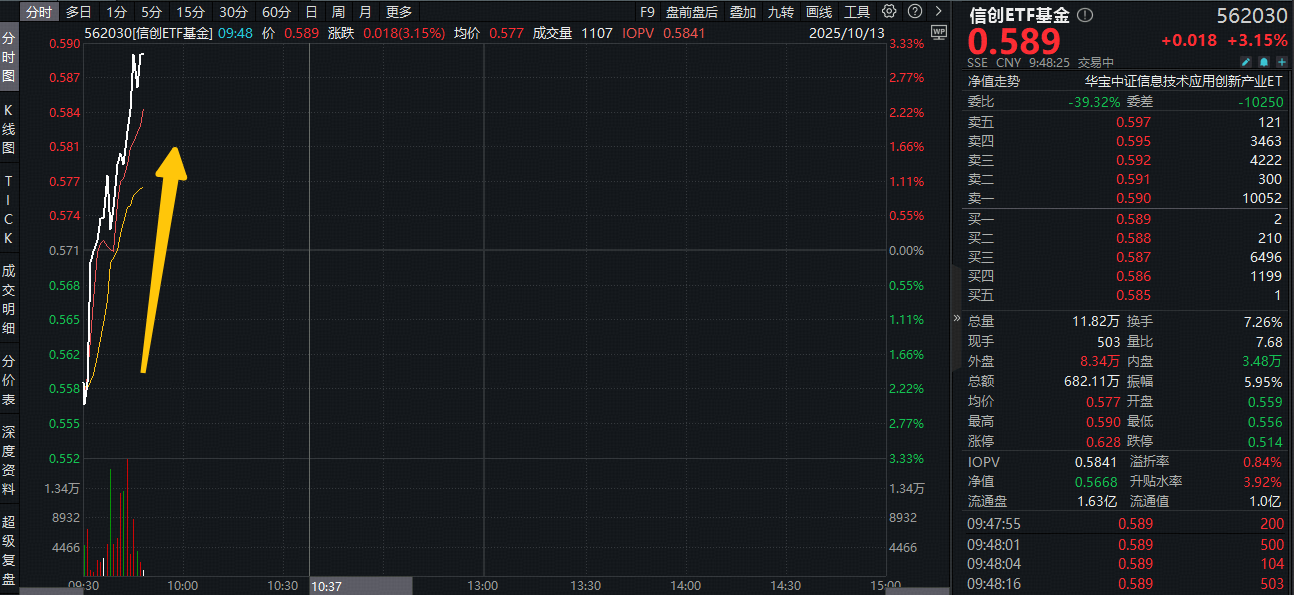The width and height of the screenshot is (1294, 595).
Task: Select the 30分 period tab
Action: pos(233,12)
